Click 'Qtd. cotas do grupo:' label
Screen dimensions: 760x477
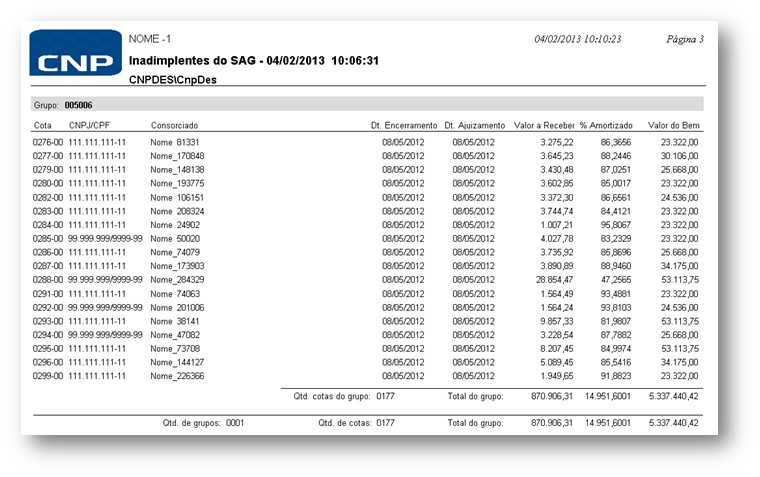tap(332, 397)
